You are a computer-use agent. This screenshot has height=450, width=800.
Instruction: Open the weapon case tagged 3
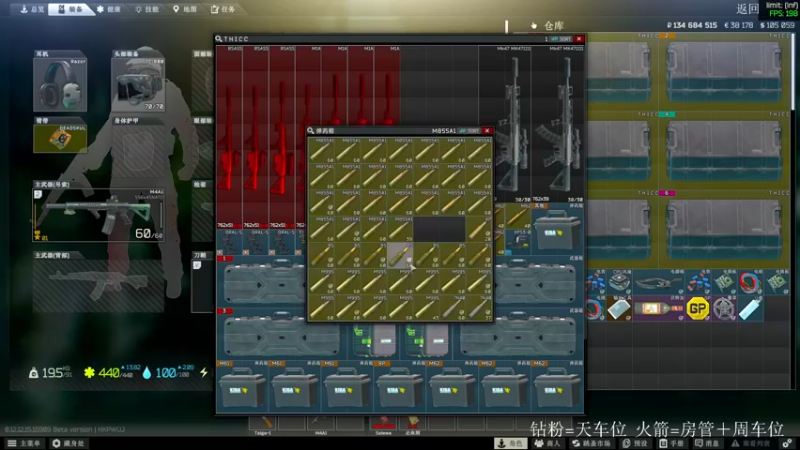coord(282,335)
